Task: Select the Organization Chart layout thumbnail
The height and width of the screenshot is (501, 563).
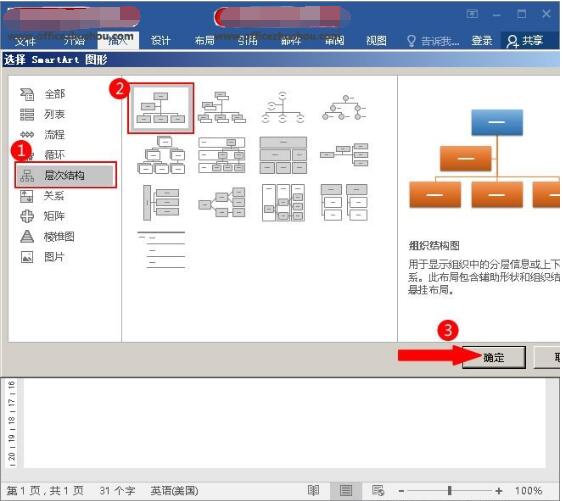Action: coord(160,108)
